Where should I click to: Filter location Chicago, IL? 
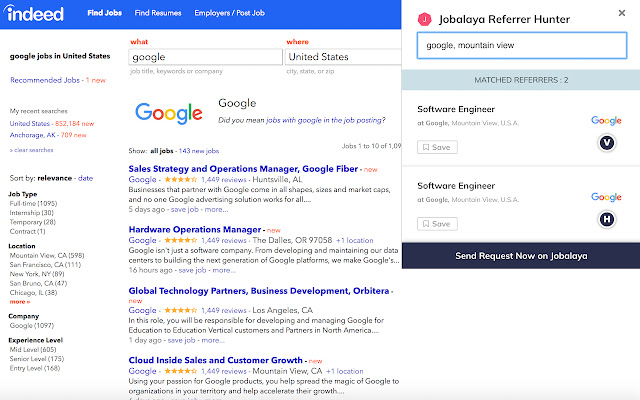tap(33, 293)
